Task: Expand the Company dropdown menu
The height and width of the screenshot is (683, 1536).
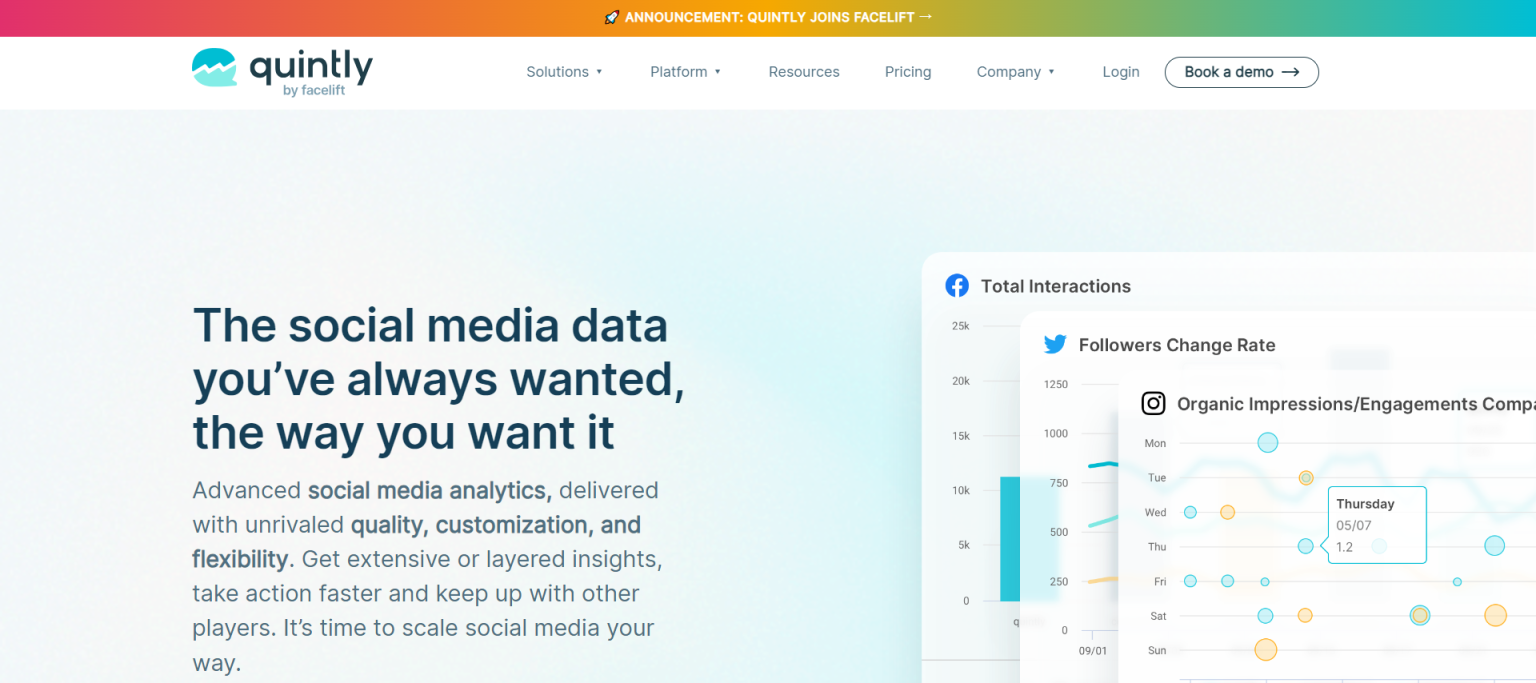Action: tap(1015, 72)
